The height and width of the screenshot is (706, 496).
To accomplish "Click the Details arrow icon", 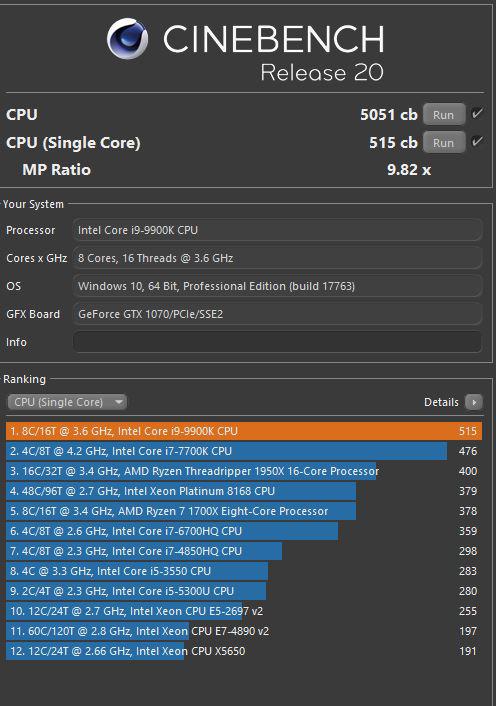I will point(473,402).
